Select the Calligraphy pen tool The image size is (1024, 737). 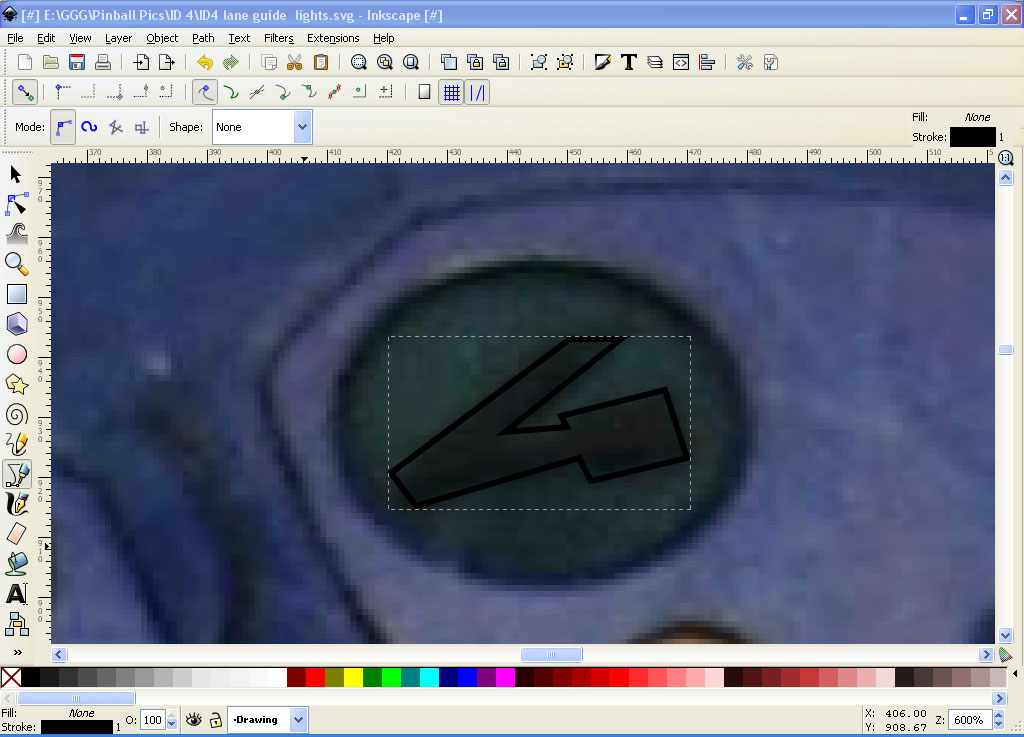[x=17, y=504]
